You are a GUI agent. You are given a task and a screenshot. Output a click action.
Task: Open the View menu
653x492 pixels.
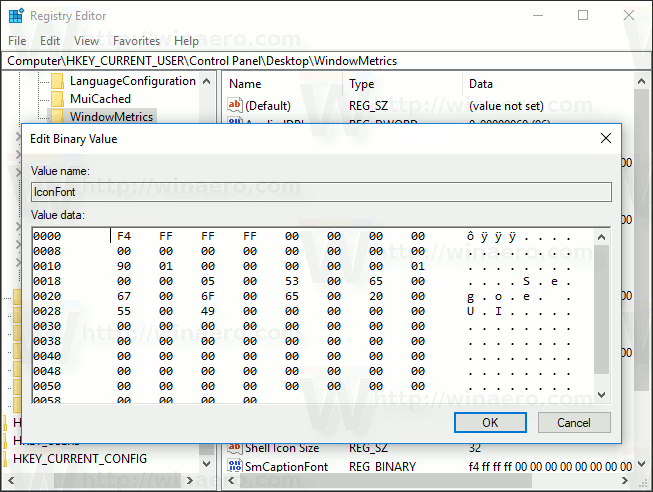(x=86, y=41)
